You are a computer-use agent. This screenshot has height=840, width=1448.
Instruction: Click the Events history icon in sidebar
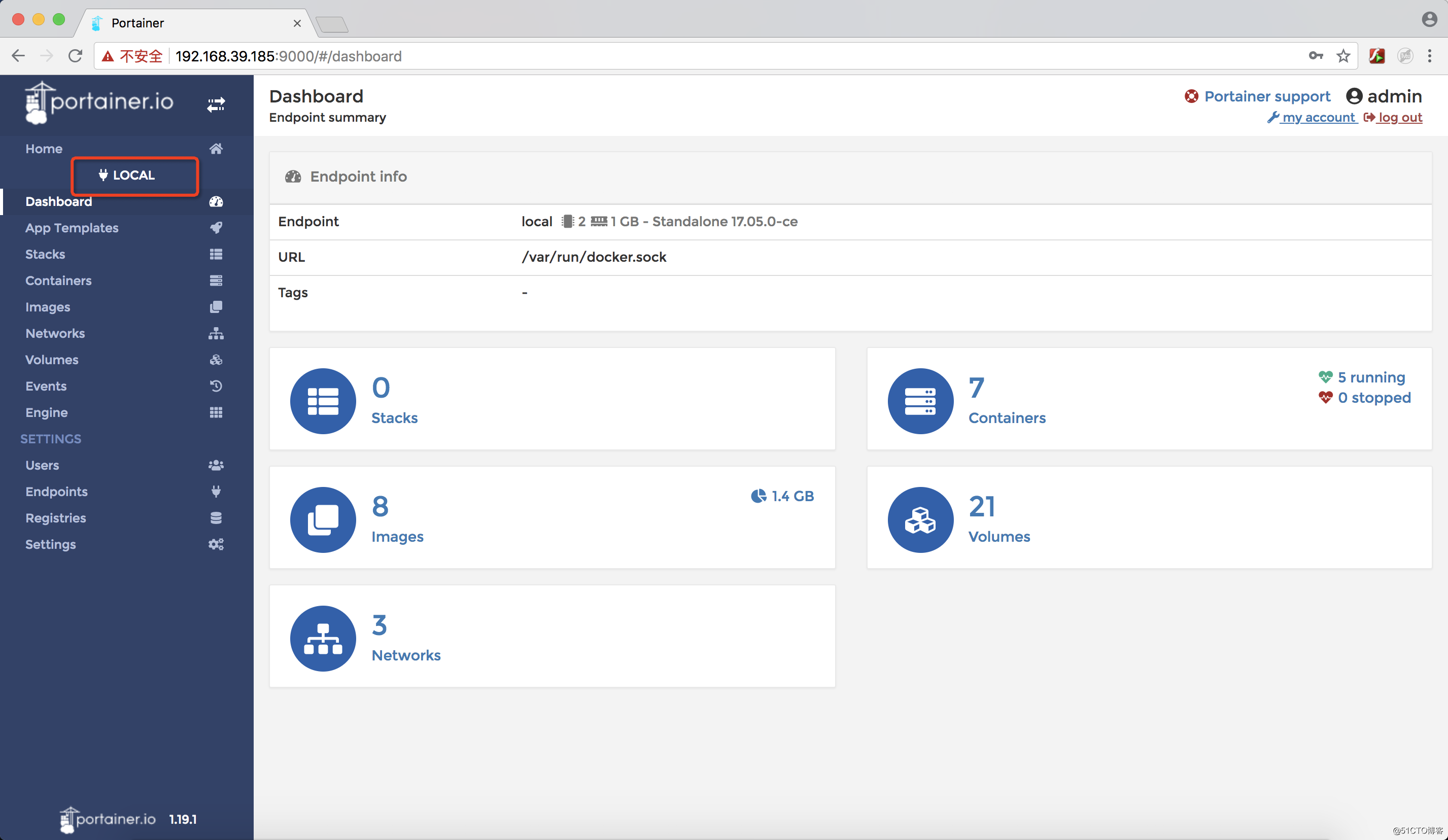[216, 386]
